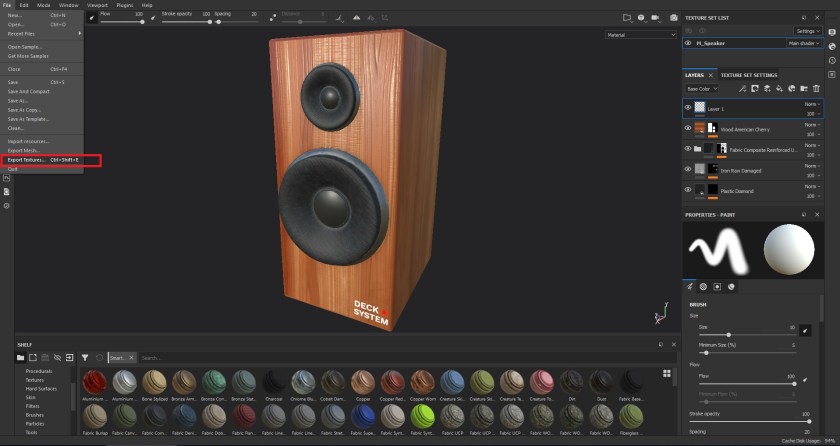Toggle shelf grid view icon

click(667, 373)
